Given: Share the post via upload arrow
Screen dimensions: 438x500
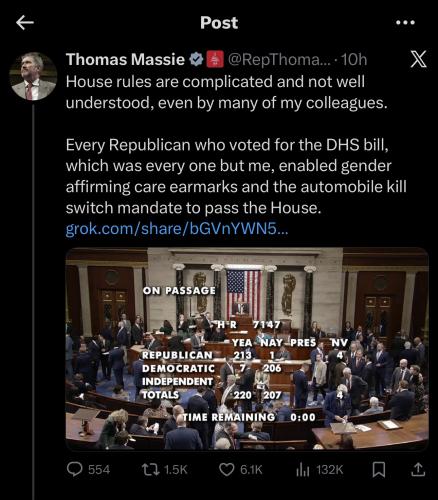Looking at the screenshot, I should [x=418, y=469].
